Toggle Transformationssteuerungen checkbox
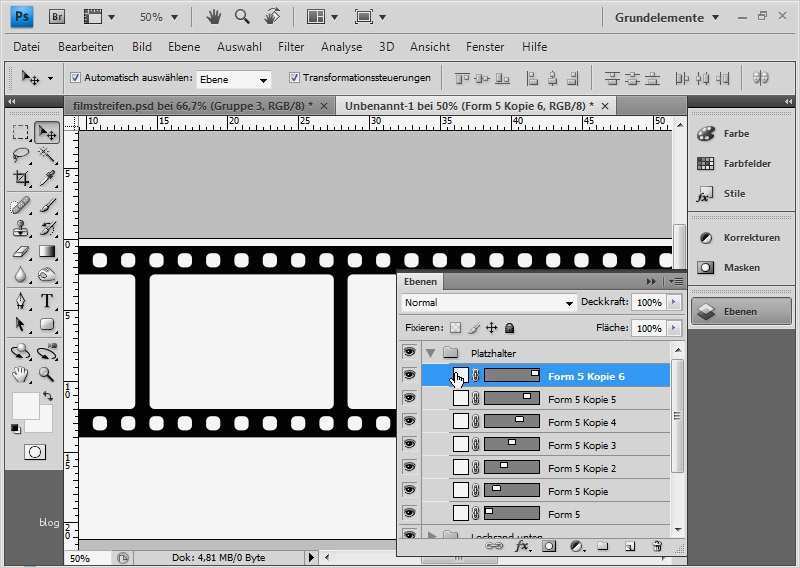Viewport: 800px width, 568px height. pos(294,78)
